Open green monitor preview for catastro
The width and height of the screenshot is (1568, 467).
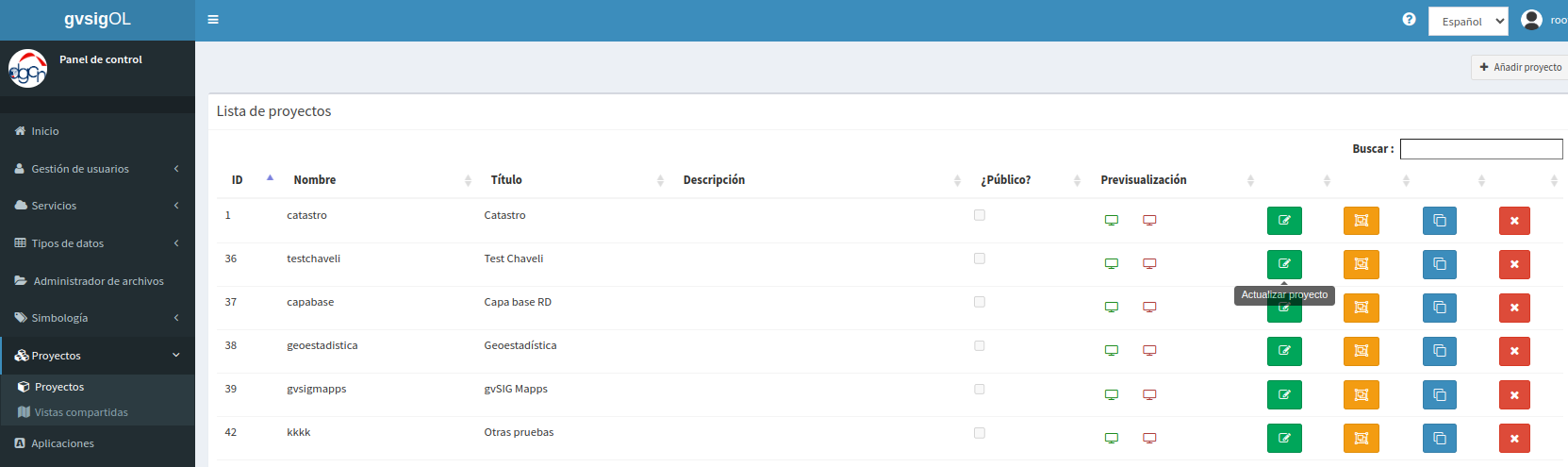click(1112, 221)
